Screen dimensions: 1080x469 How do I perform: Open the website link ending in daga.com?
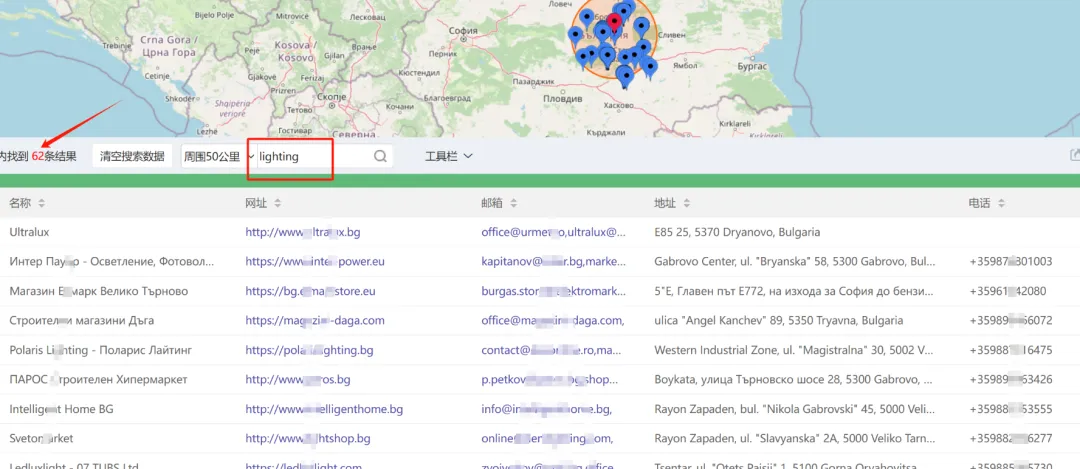(x=315, y=321)
